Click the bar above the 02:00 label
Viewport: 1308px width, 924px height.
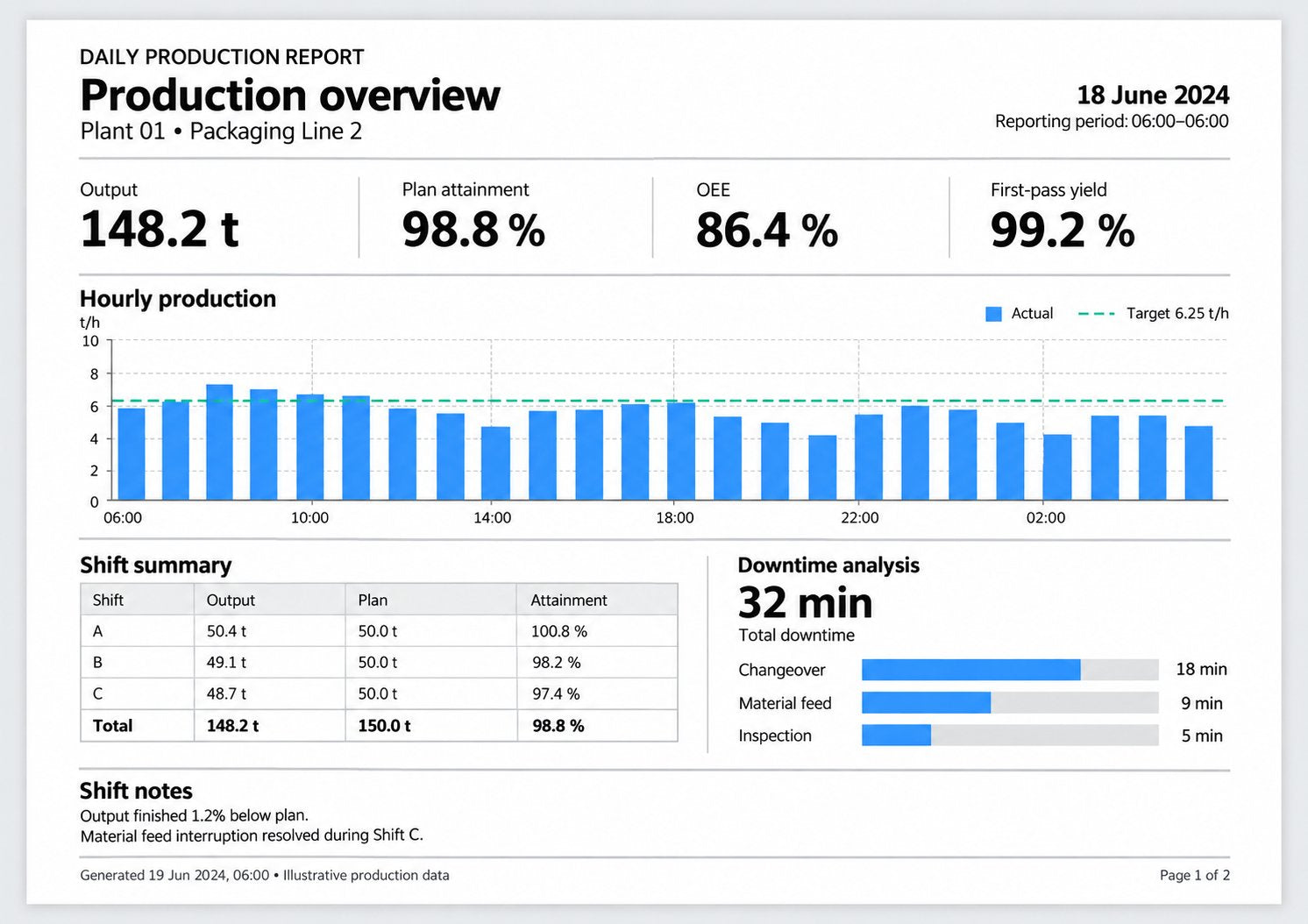[x=1057, y=467]
